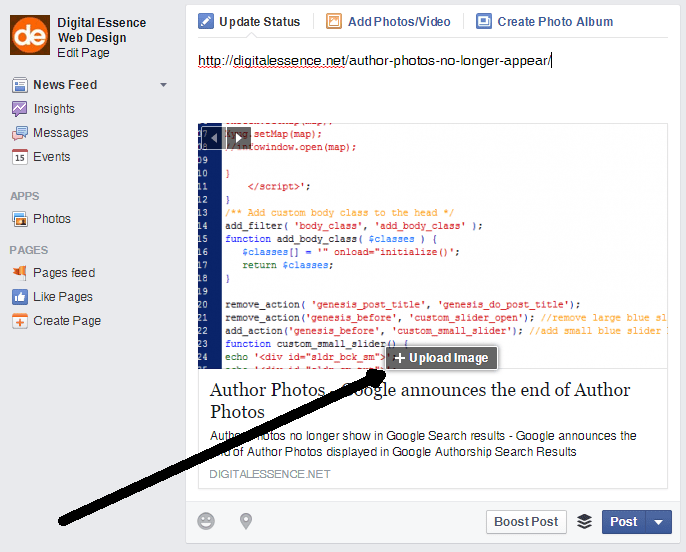Show next thumbnail with right arrow
The image size is (686, 552).
(x=238, y=138)
